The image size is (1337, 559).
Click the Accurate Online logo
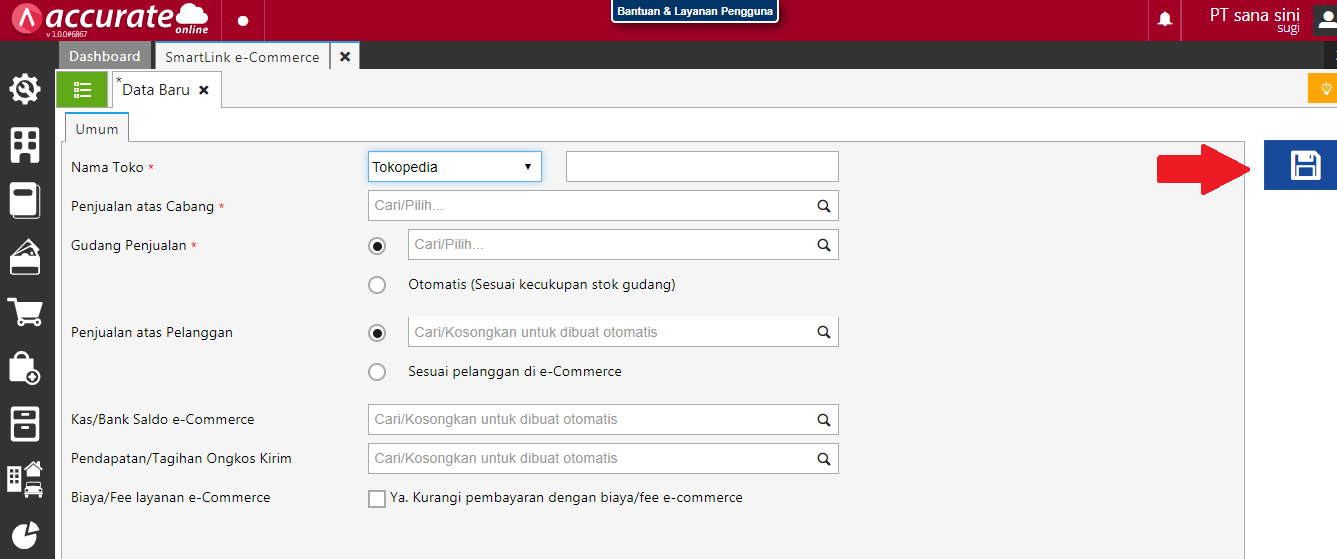(112, 19)
